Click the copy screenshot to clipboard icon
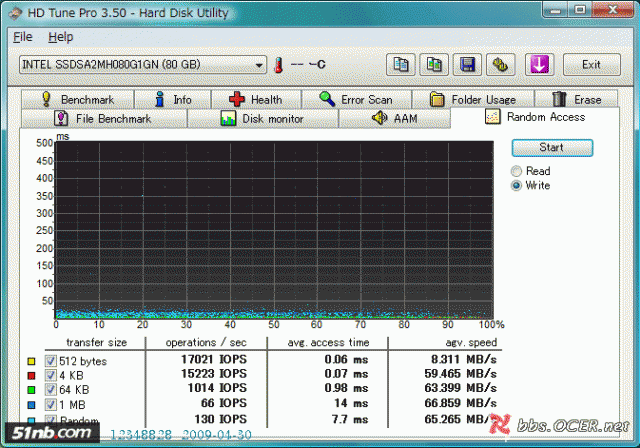Screen dimensions: 640x448 click(434, 65)
